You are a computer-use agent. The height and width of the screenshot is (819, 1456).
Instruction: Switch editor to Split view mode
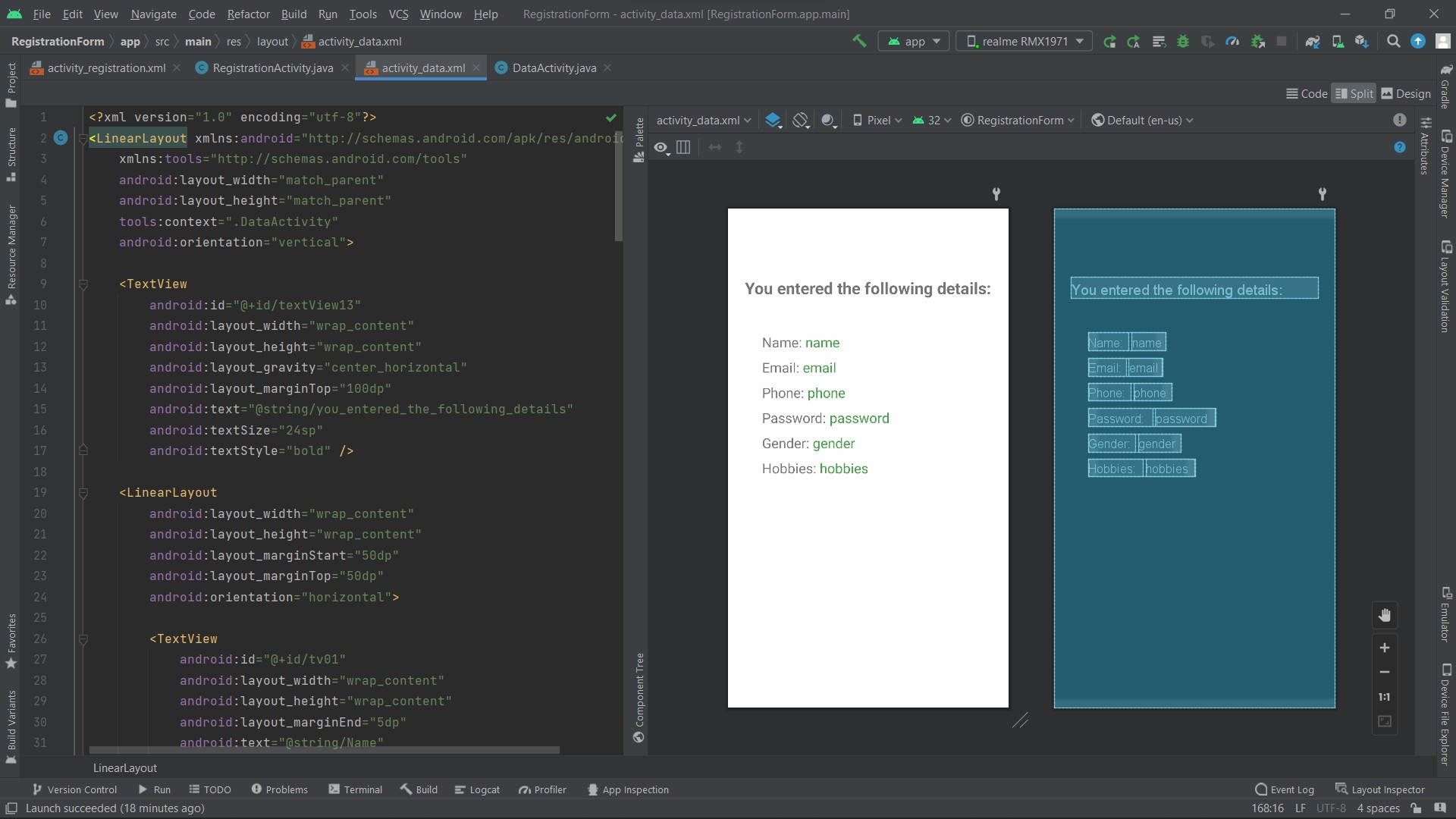point(1354,93)
